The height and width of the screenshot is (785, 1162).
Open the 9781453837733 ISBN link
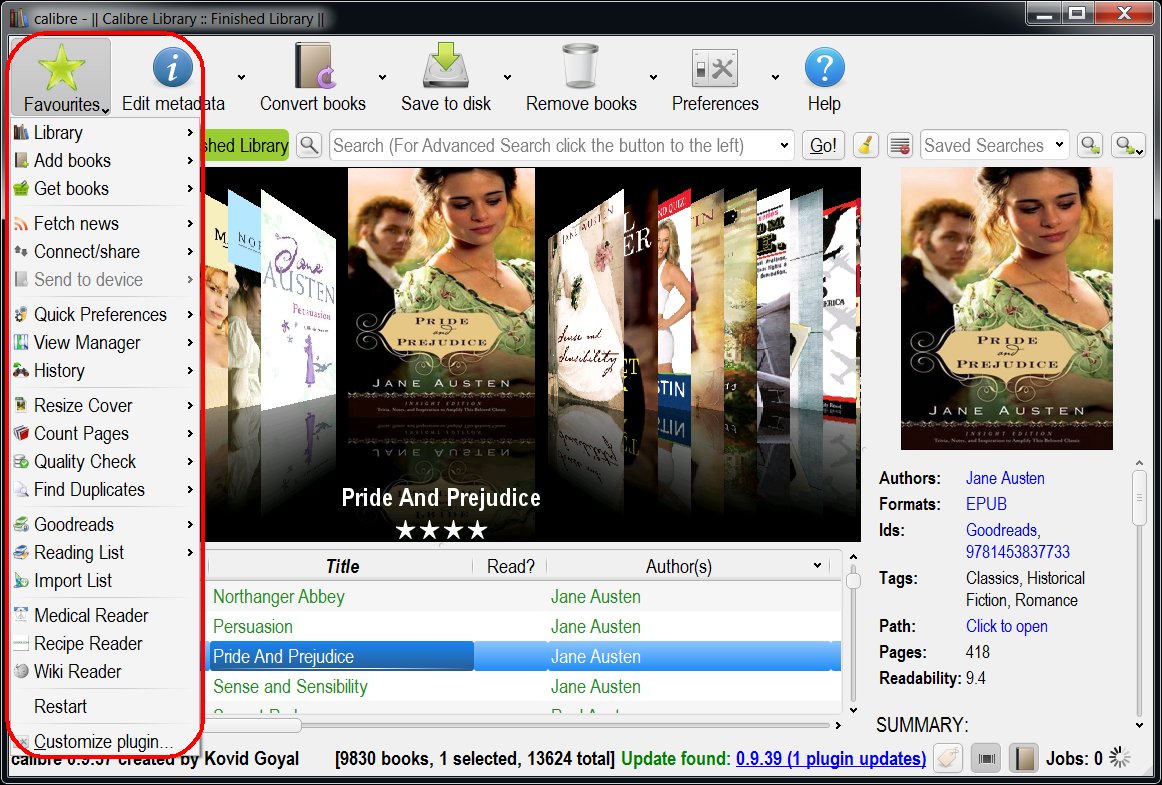tap(1017, 553)
